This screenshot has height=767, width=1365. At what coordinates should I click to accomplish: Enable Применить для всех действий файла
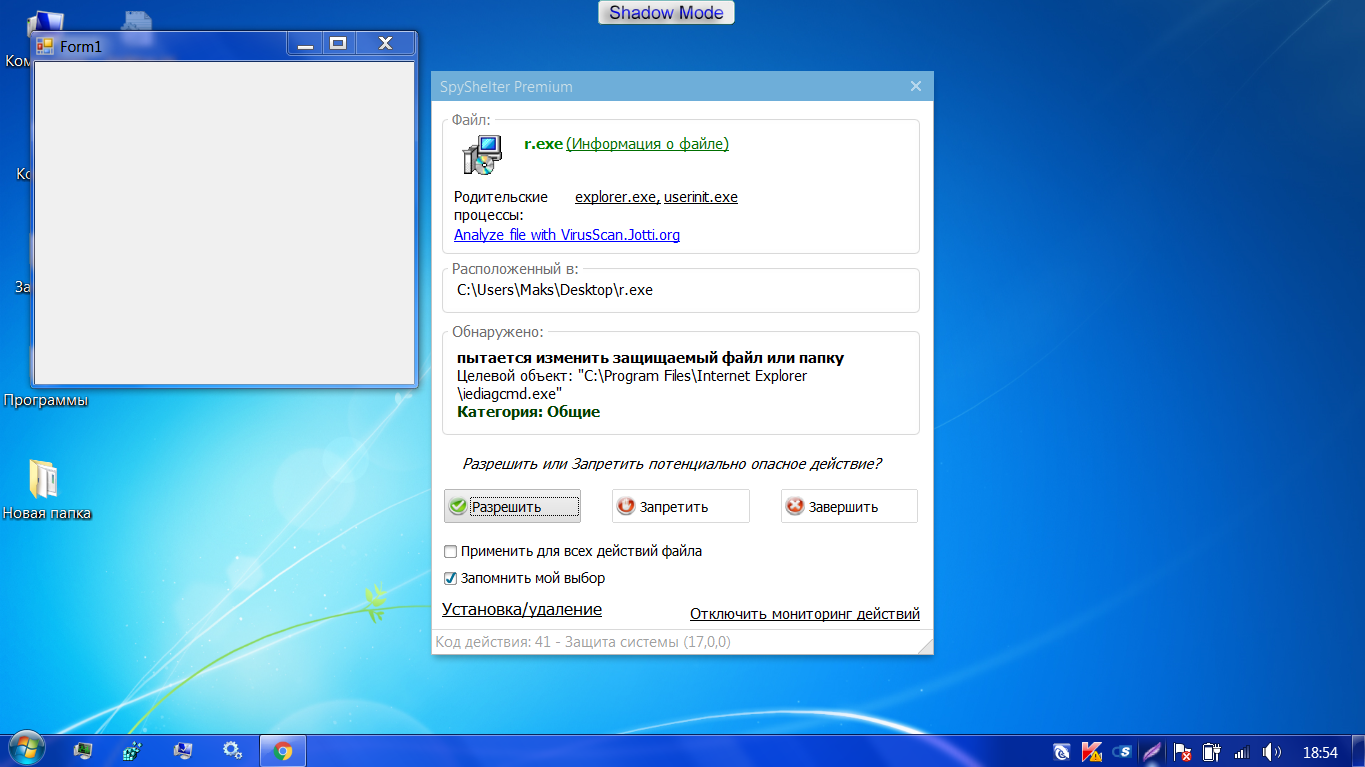451,551
